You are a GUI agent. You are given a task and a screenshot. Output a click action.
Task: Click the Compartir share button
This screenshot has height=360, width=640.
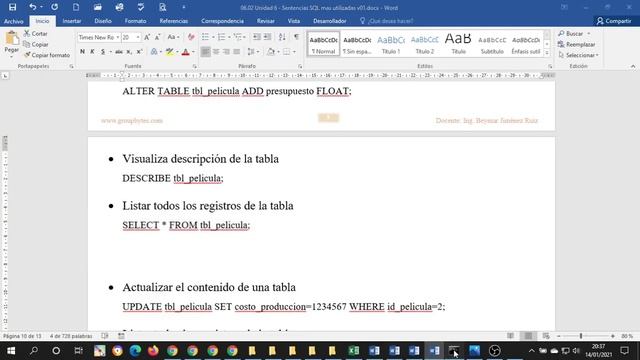[x=614, y=21]
